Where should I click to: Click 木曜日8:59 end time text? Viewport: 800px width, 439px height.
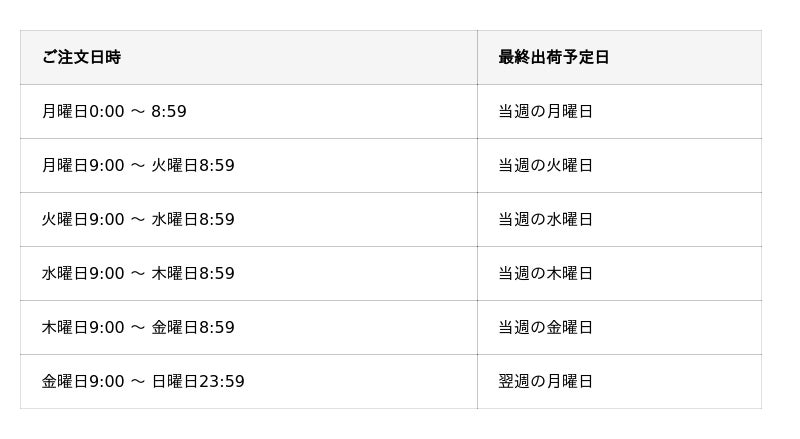pyautogui.click(x=193, y=274)
